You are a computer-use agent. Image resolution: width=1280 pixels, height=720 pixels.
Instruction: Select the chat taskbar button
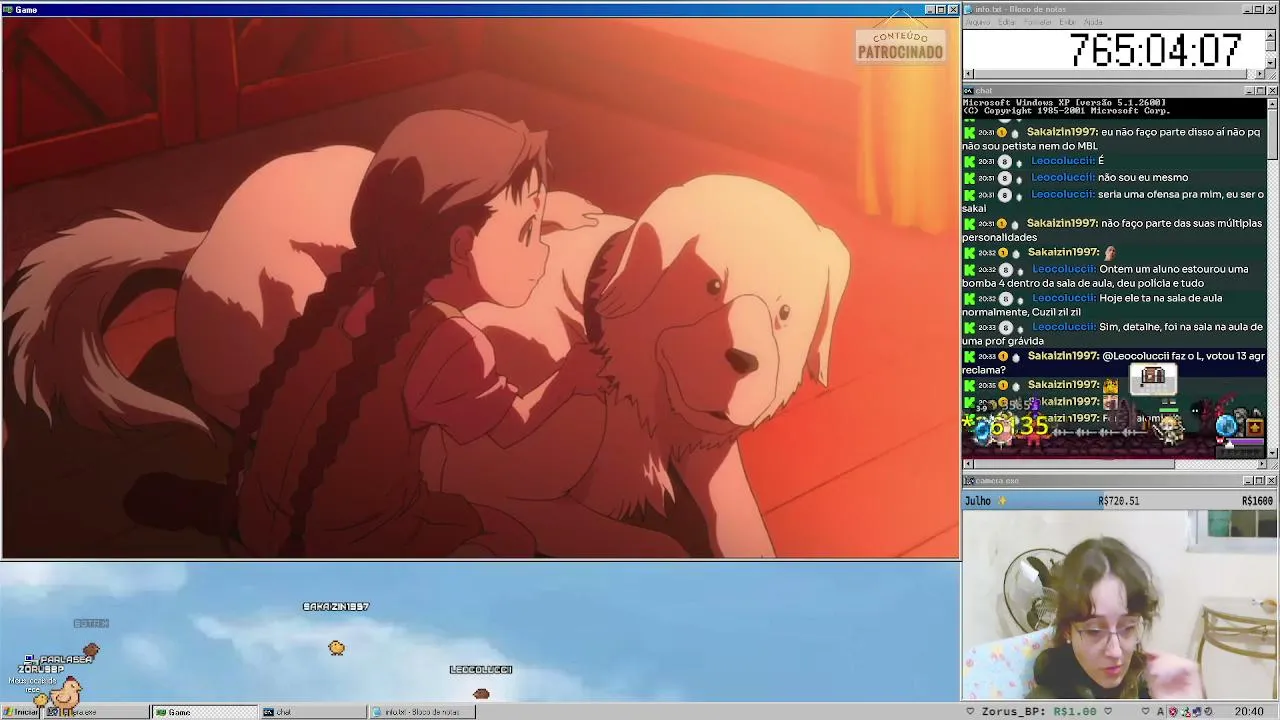(313, 712)
